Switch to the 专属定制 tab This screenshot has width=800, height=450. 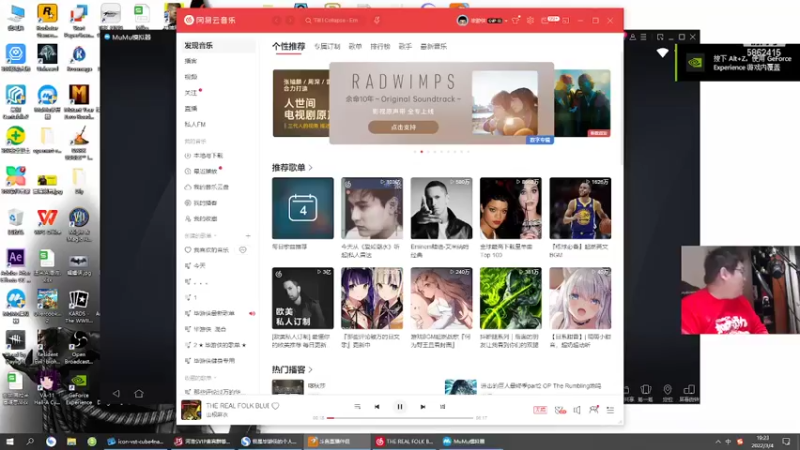pos(327,46)
